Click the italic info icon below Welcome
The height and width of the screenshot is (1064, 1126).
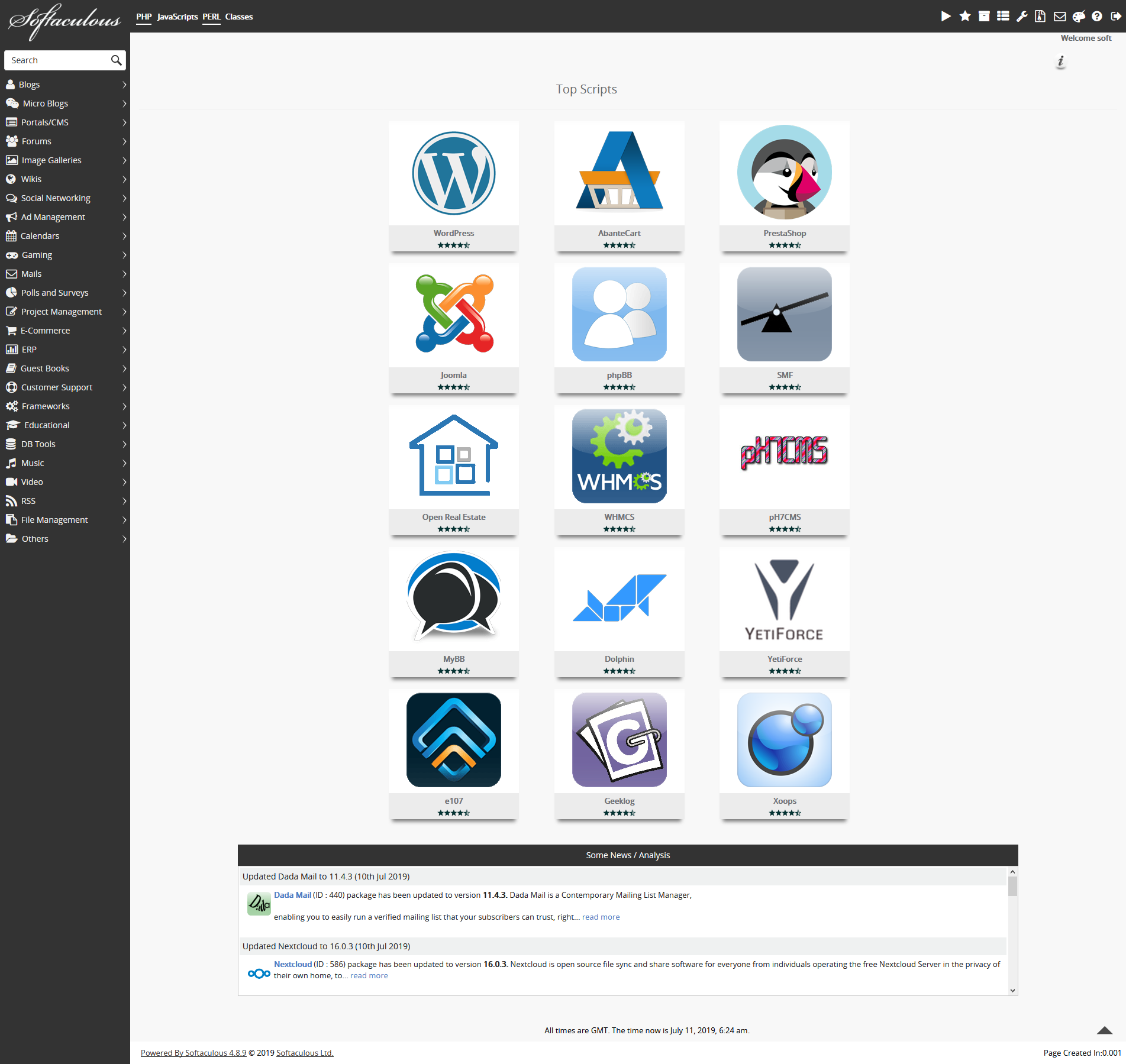(x=1060, y=62)
